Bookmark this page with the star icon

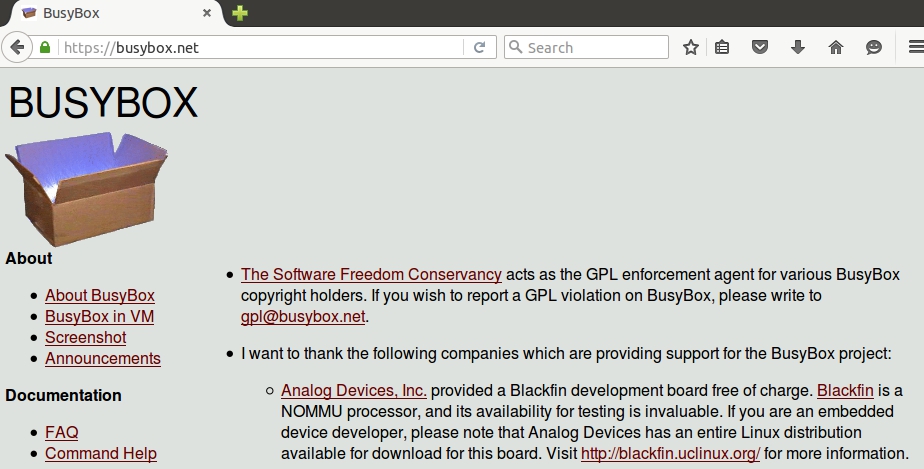(x=691, y=47)
